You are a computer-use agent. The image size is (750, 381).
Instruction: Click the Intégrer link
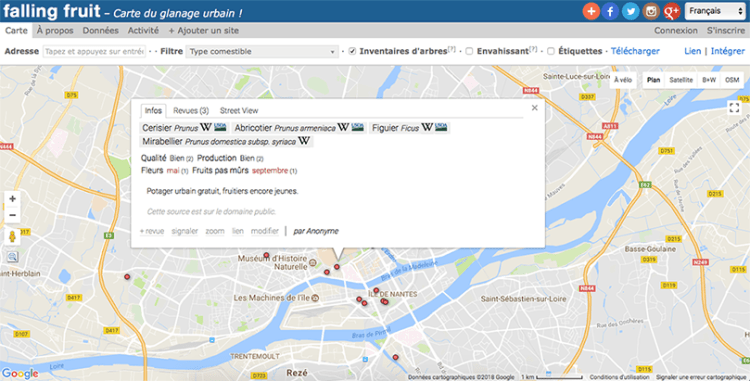728,51
